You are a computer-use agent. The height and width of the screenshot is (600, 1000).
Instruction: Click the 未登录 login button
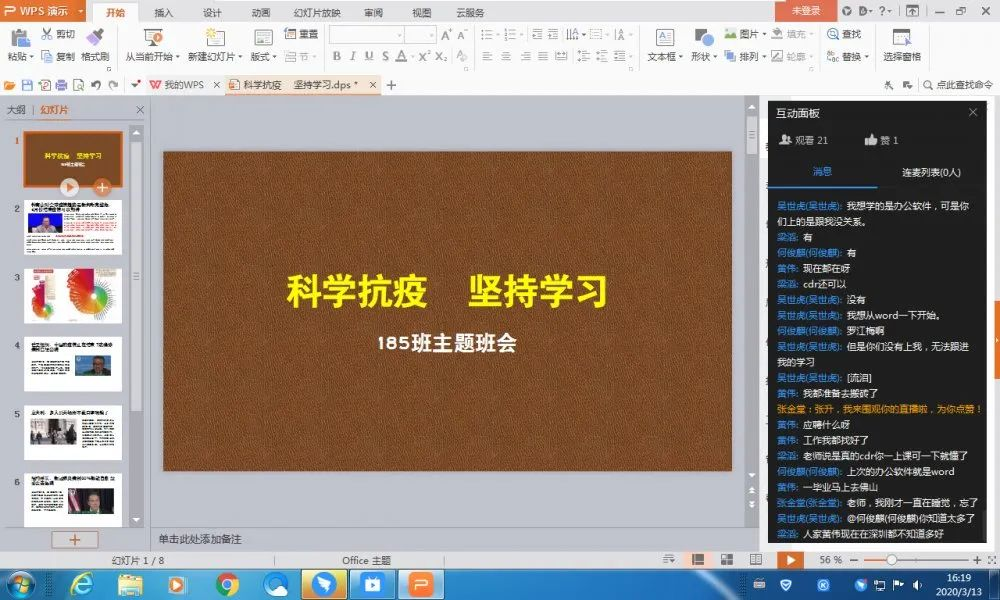[x=805, y=11]
